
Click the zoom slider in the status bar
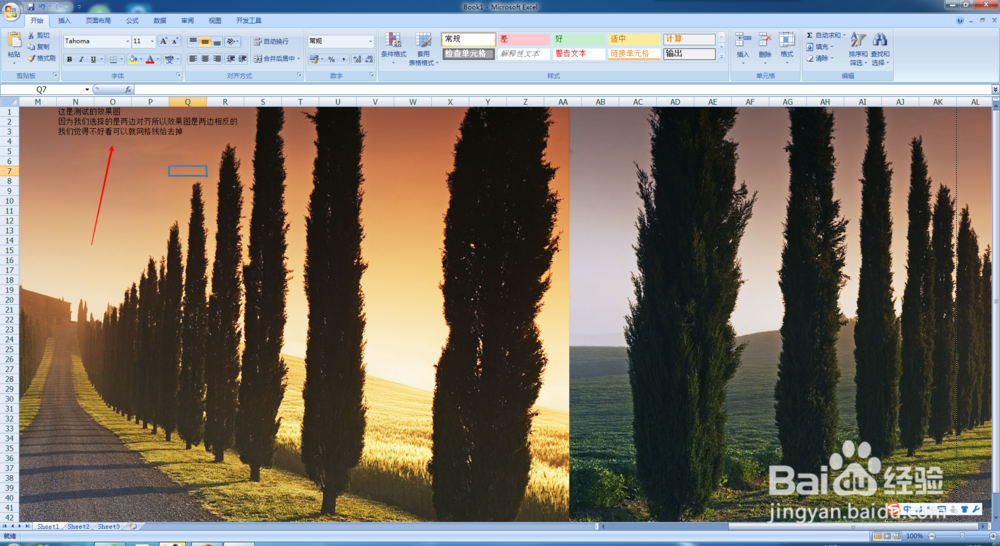pyautogui.click(x=962, y=536)
